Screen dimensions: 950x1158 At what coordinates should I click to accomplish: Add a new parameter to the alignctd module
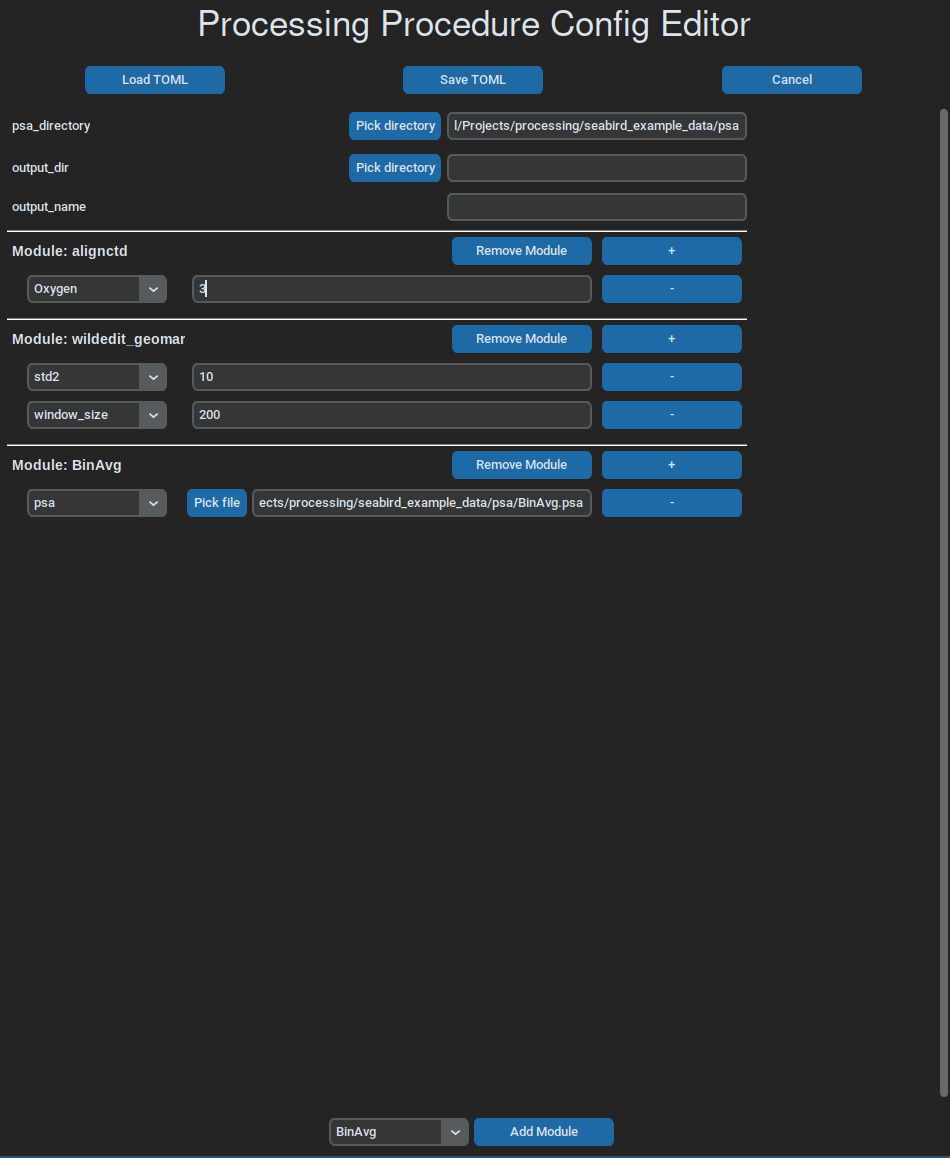point(671,250)
